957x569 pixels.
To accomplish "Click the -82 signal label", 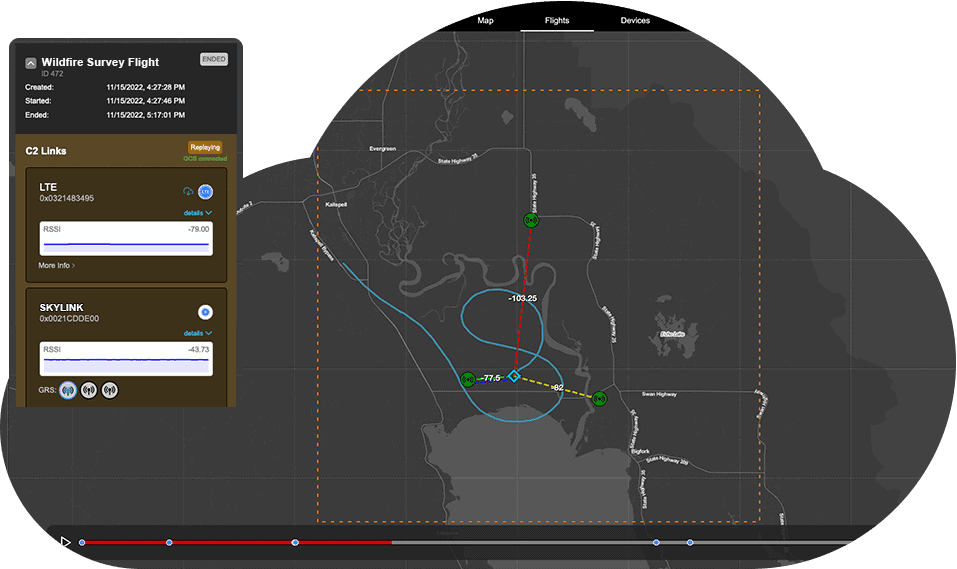I will (x=558, y=388).
